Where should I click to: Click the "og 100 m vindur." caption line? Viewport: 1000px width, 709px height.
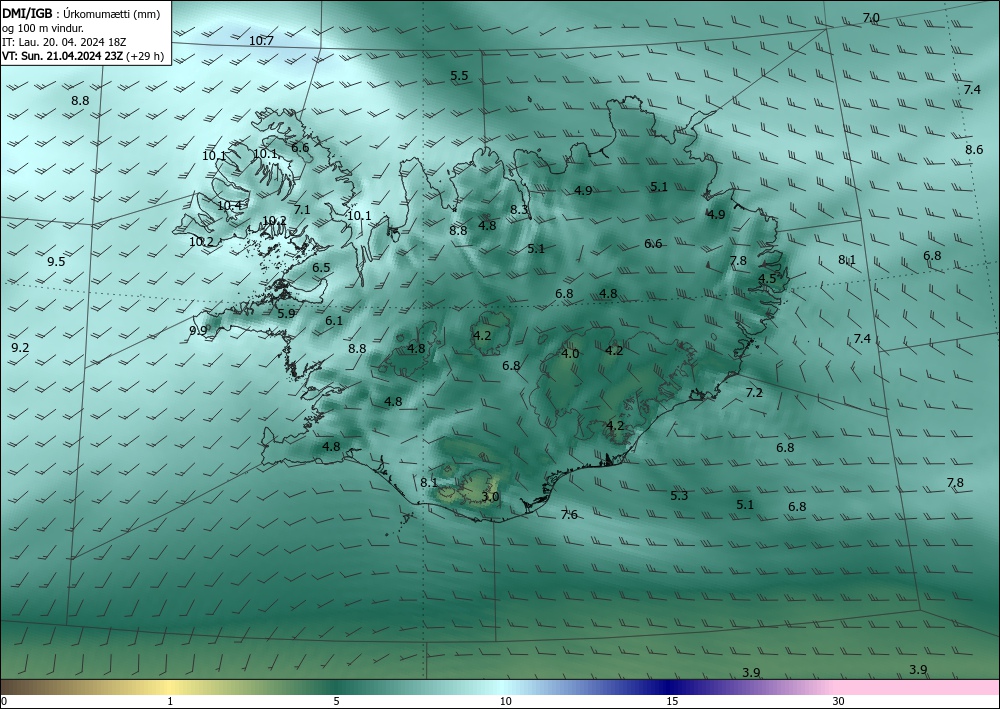coord(43,27)
